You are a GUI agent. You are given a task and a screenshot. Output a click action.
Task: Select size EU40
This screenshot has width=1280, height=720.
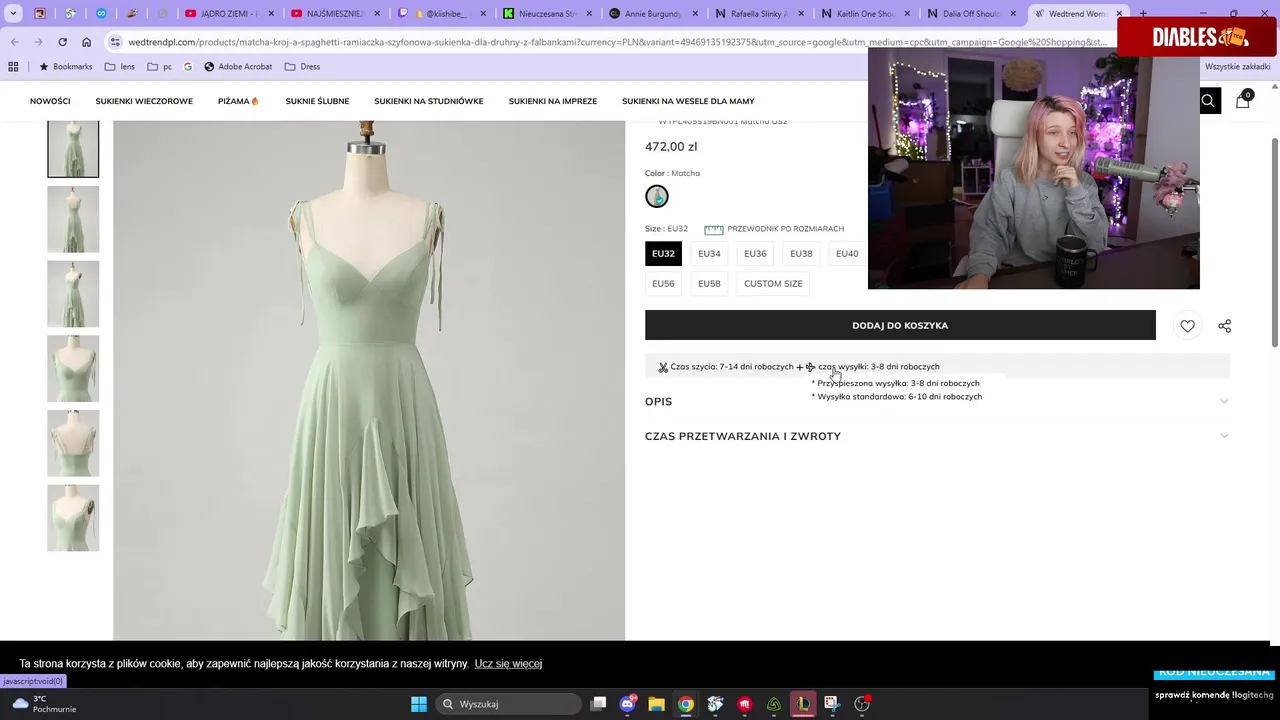pyautogui.click(x=847, y=254)
